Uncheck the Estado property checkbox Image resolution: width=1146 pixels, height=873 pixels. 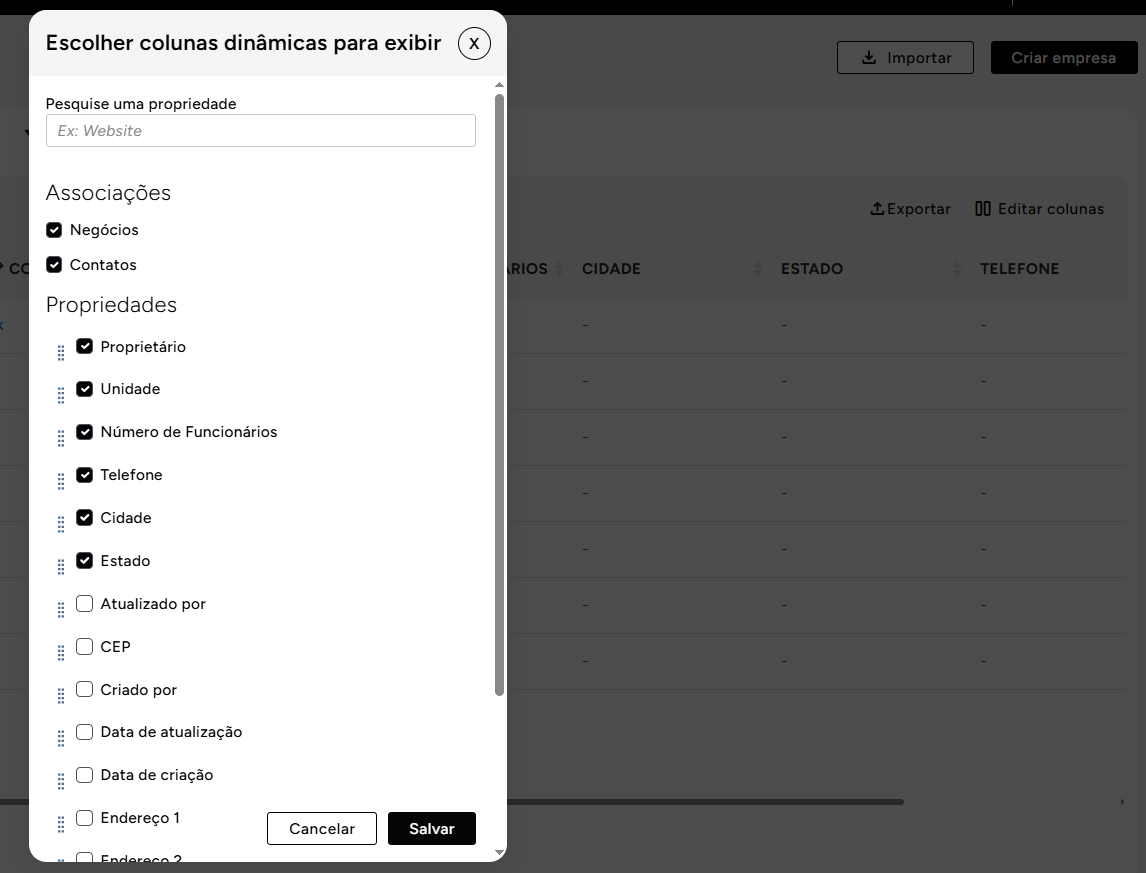(x=85, y=561)
